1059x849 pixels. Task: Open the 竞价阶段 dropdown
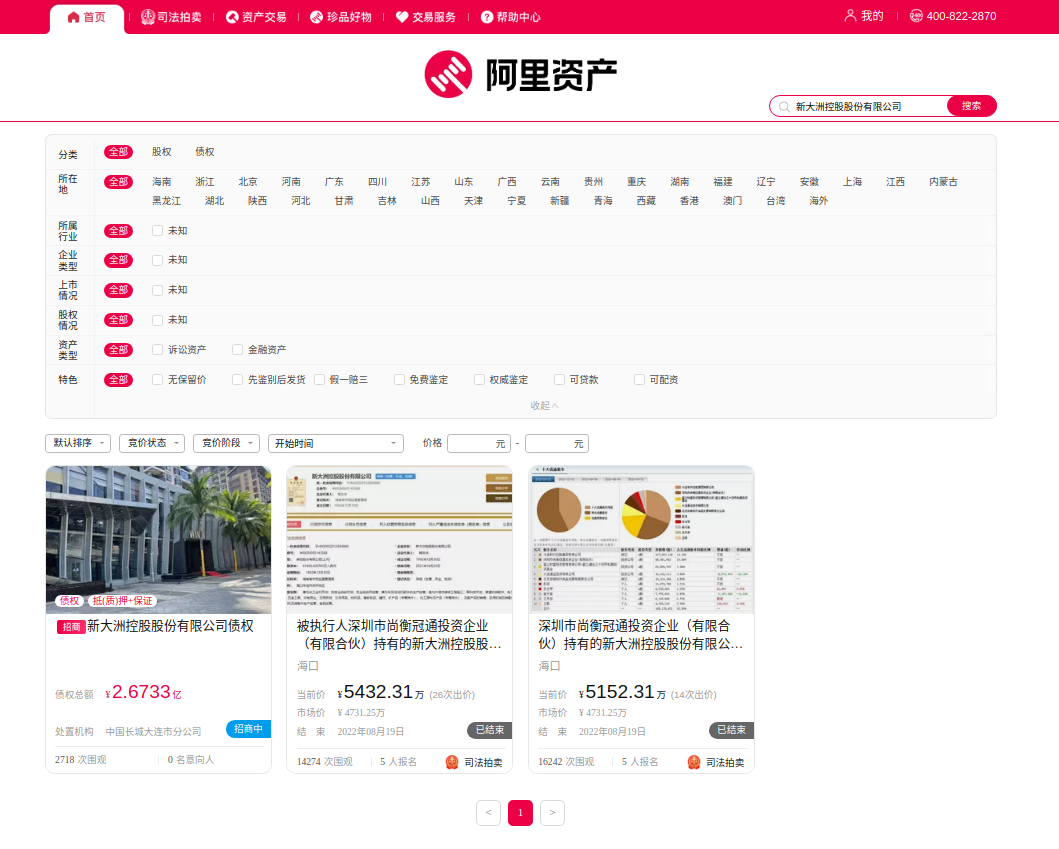coord(226,443)
